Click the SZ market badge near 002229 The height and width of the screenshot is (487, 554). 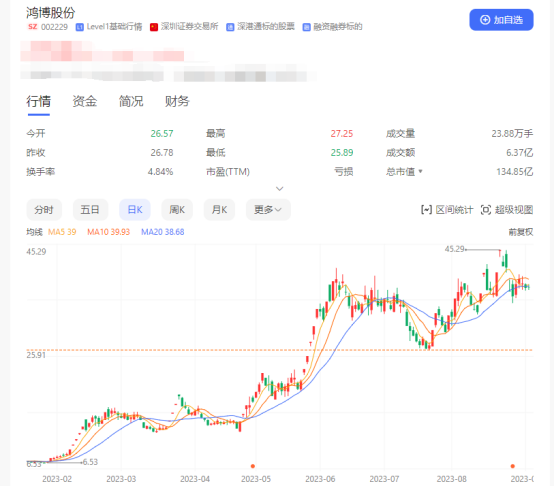click(x=33, y=27)
